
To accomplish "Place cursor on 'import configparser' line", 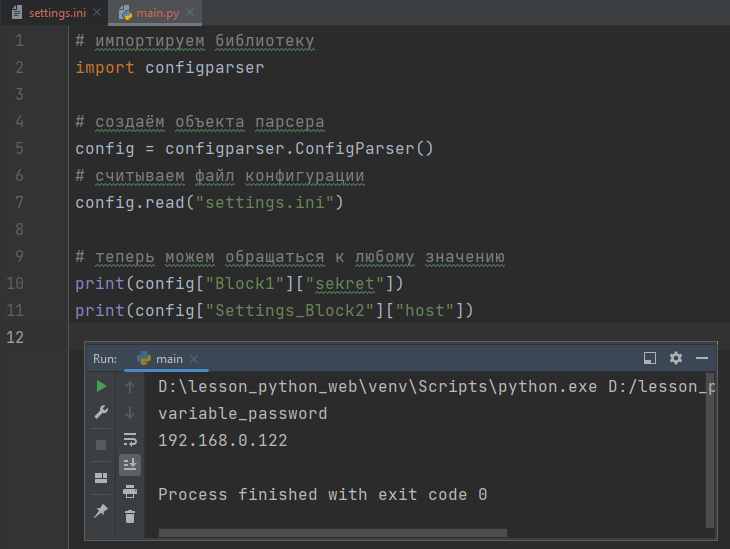I will pyautogui.click(x=170, y=68).
